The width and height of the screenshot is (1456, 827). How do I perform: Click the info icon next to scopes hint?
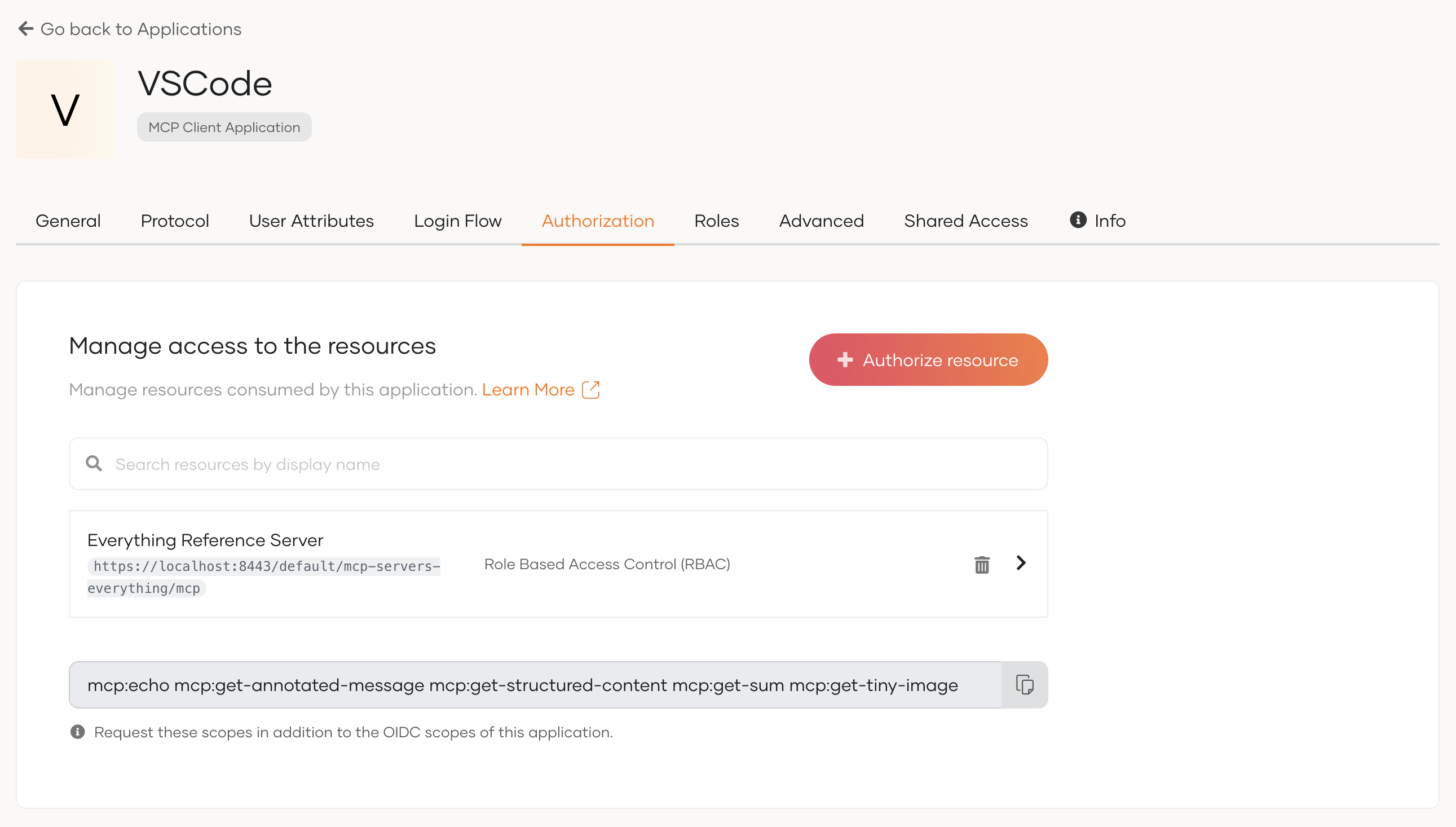pos(78,732)
